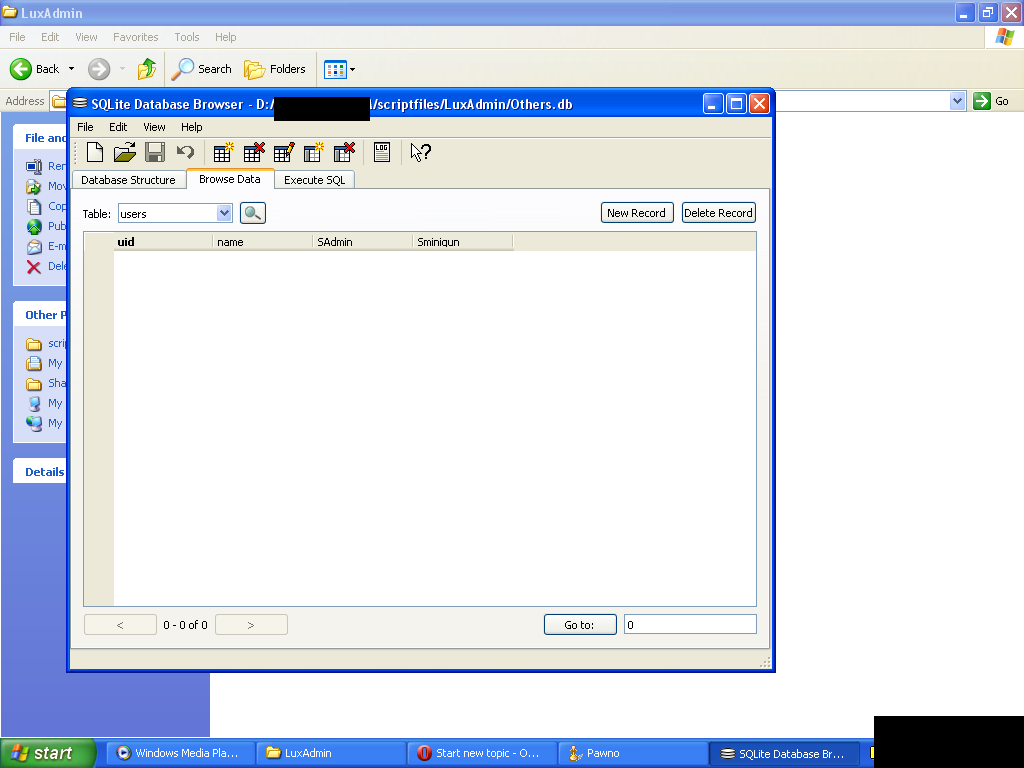Open the Favorites menu in LuxAdmin Explorer window
Viewport: 1024px width, 768px height.
(135, 37)
